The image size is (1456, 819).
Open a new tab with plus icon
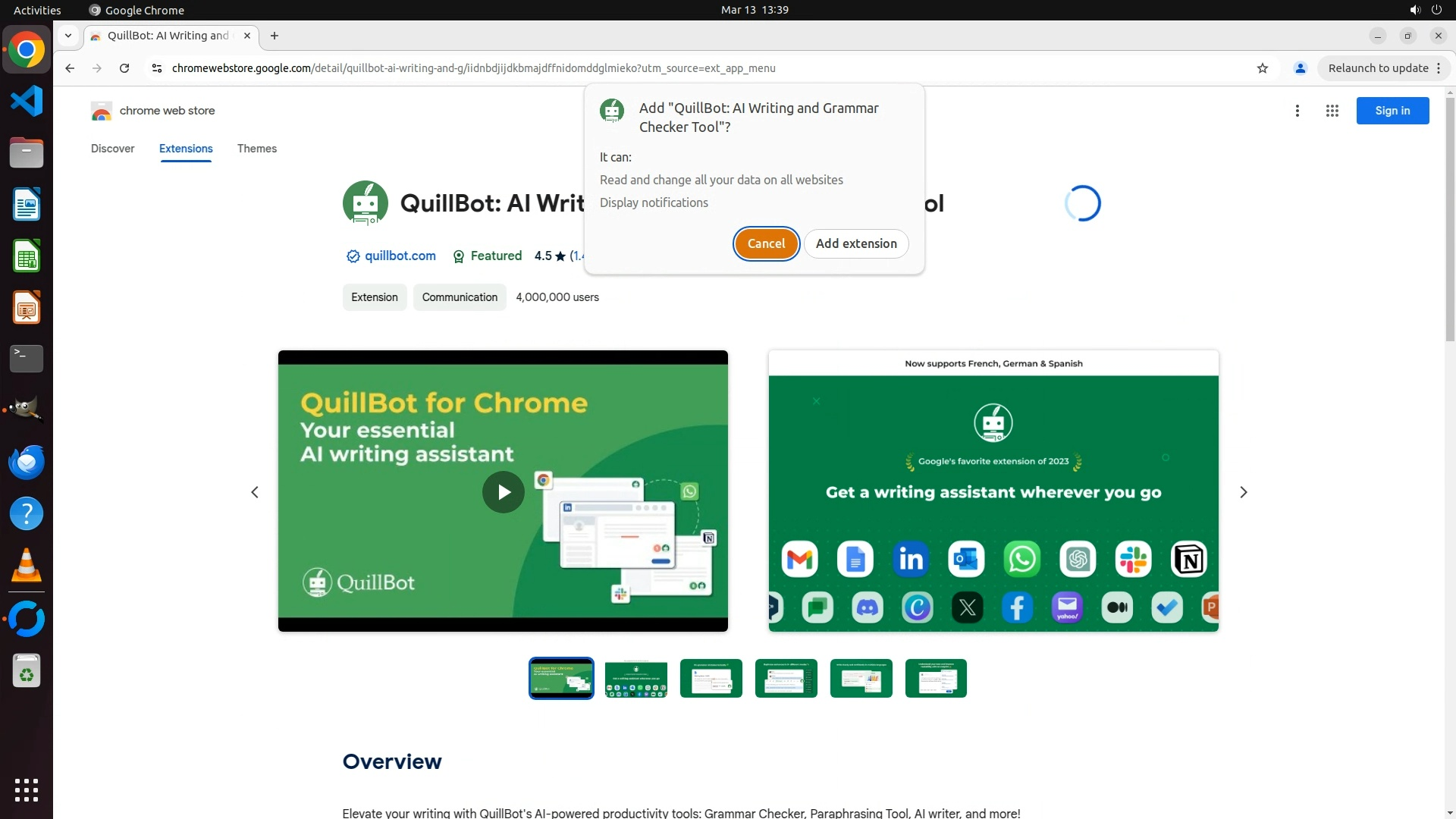click(x=275, y=36)
